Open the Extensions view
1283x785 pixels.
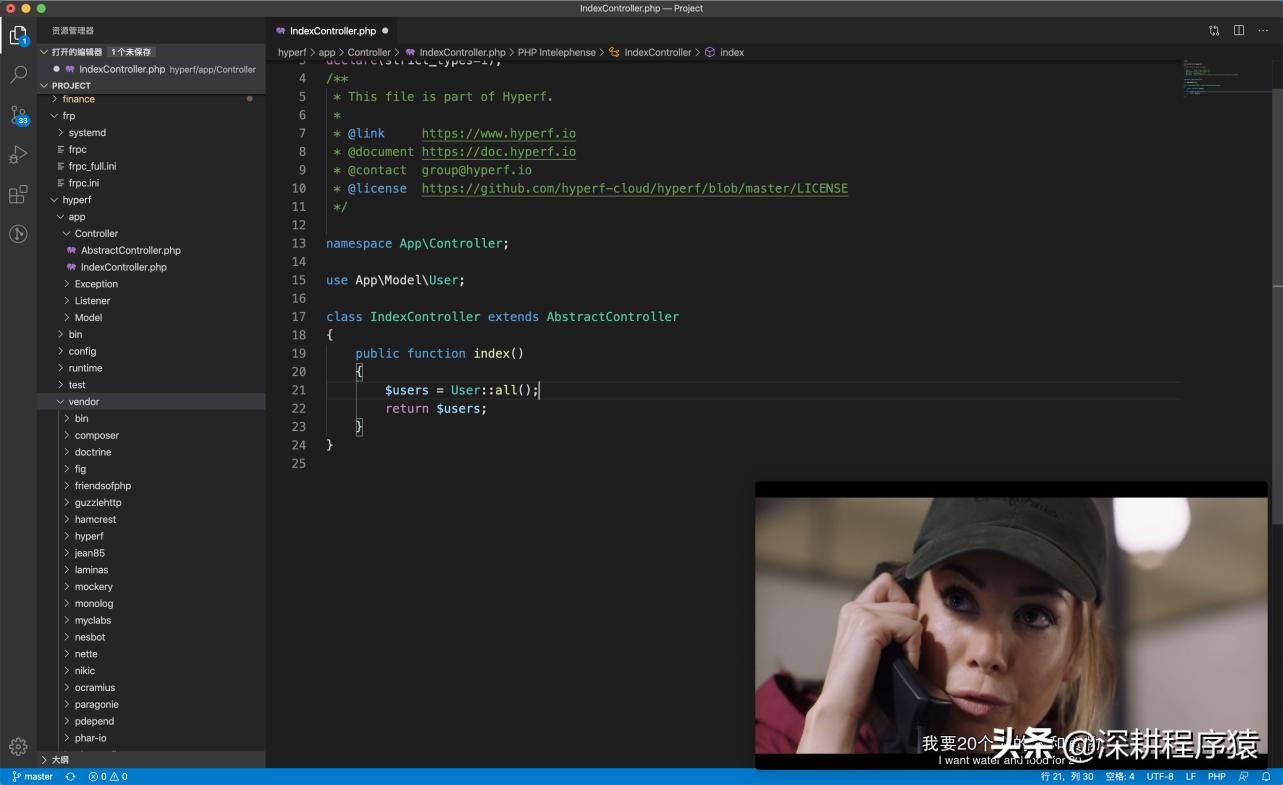coord(18,195)
